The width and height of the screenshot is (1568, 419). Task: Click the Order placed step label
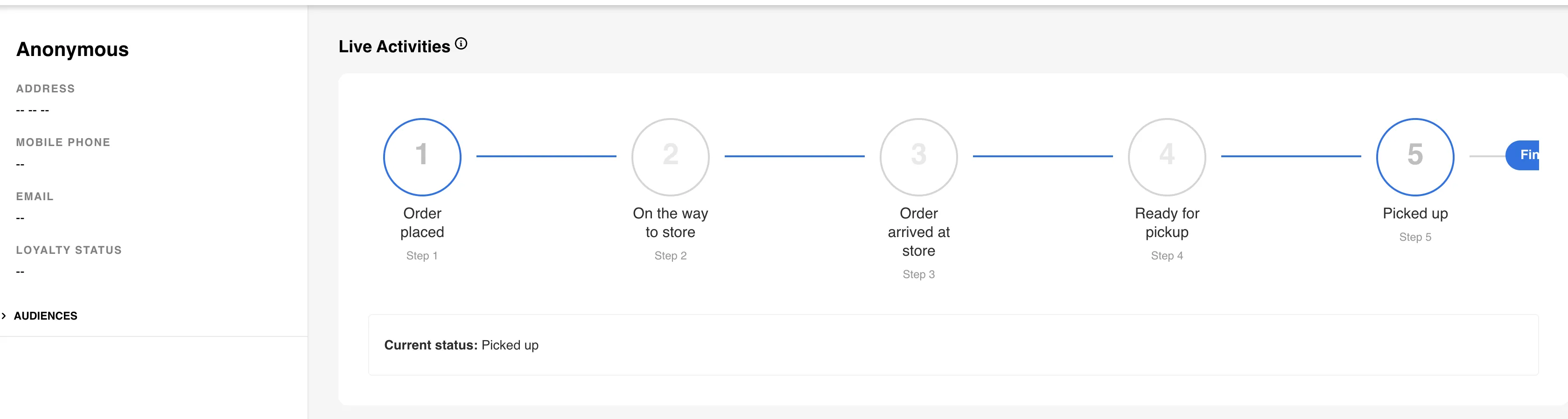click(422, 222)
